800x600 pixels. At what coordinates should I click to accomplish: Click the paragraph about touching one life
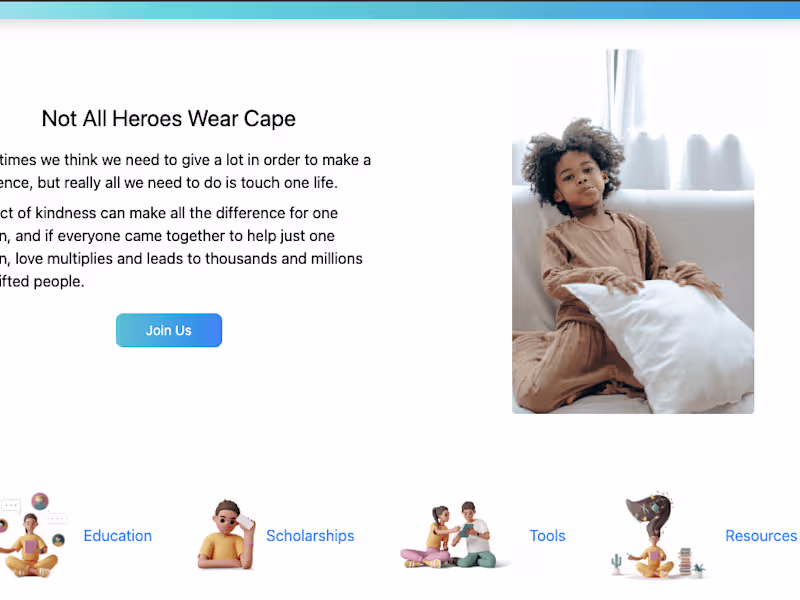185,171
